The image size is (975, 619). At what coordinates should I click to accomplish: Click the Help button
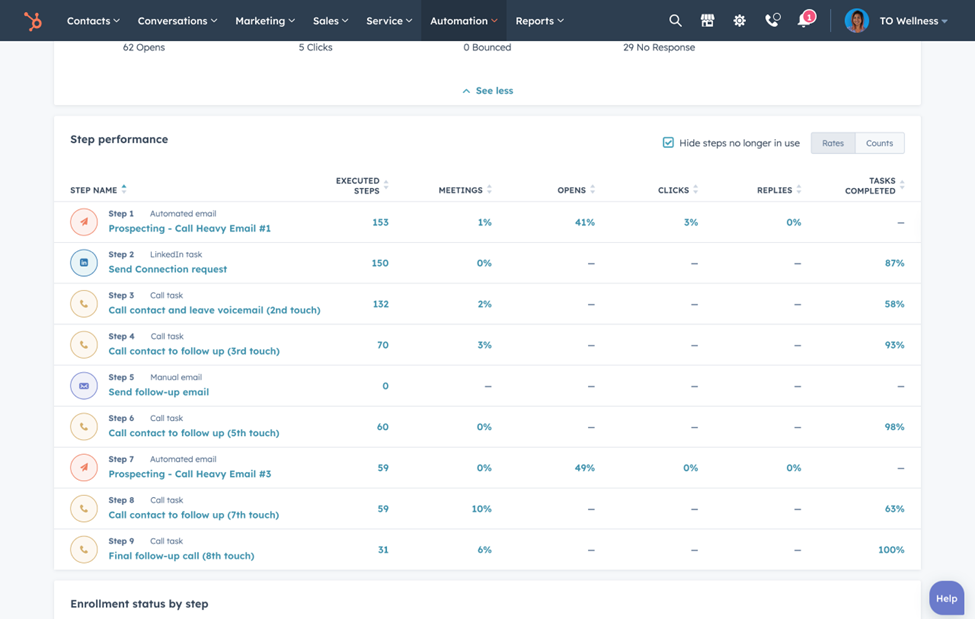(946, 597)
